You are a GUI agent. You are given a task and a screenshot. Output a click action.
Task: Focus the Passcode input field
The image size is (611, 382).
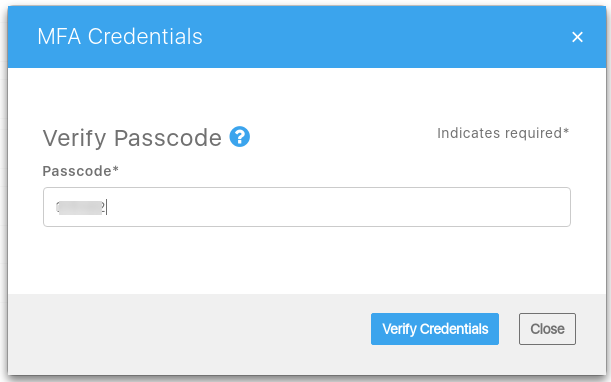(307, 207)
